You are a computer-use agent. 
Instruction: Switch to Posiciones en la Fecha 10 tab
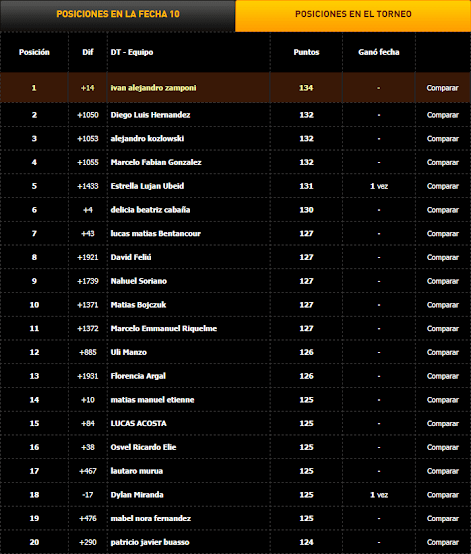click(118, 14)
